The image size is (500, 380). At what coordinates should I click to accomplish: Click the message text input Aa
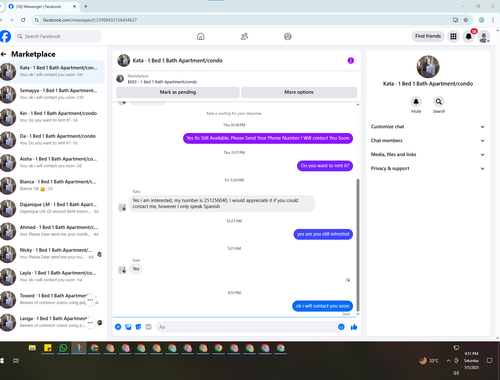click(x=251, y=327)
